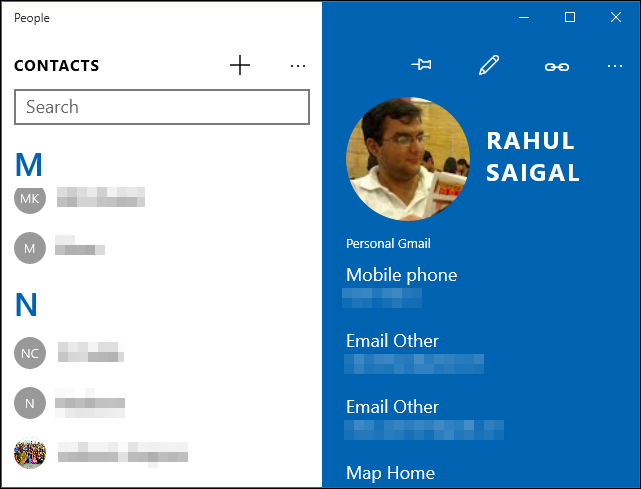Click Rahul Saigal's profile photo
Screen dimensions: 641x489
pyautogui.click(x=407, y=159)
